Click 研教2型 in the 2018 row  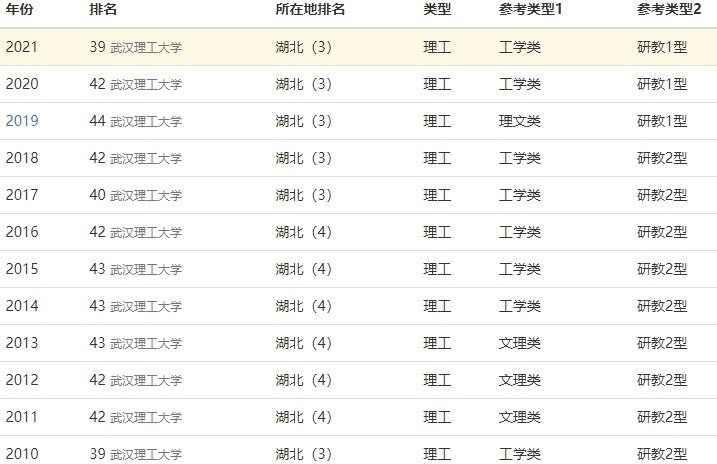662,158
